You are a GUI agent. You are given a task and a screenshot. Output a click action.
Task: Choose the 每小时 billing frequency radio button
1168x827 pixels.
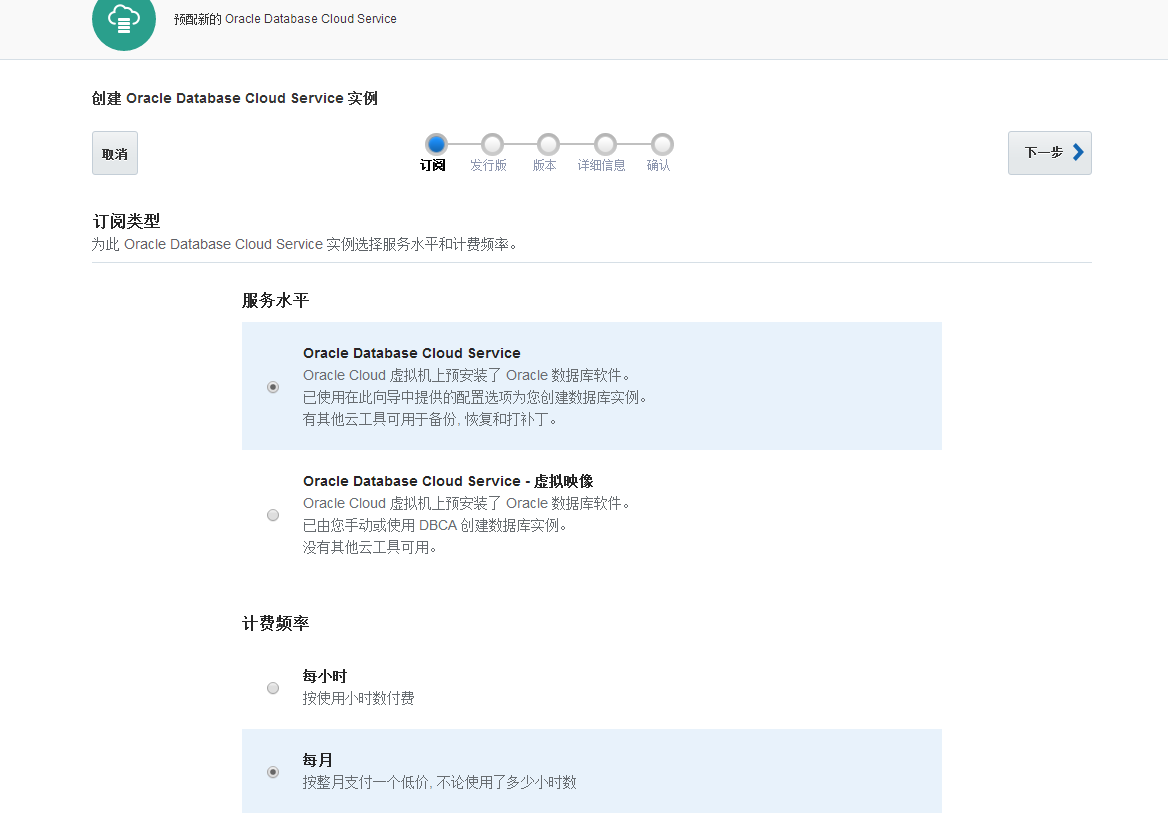tap(273, 688)
